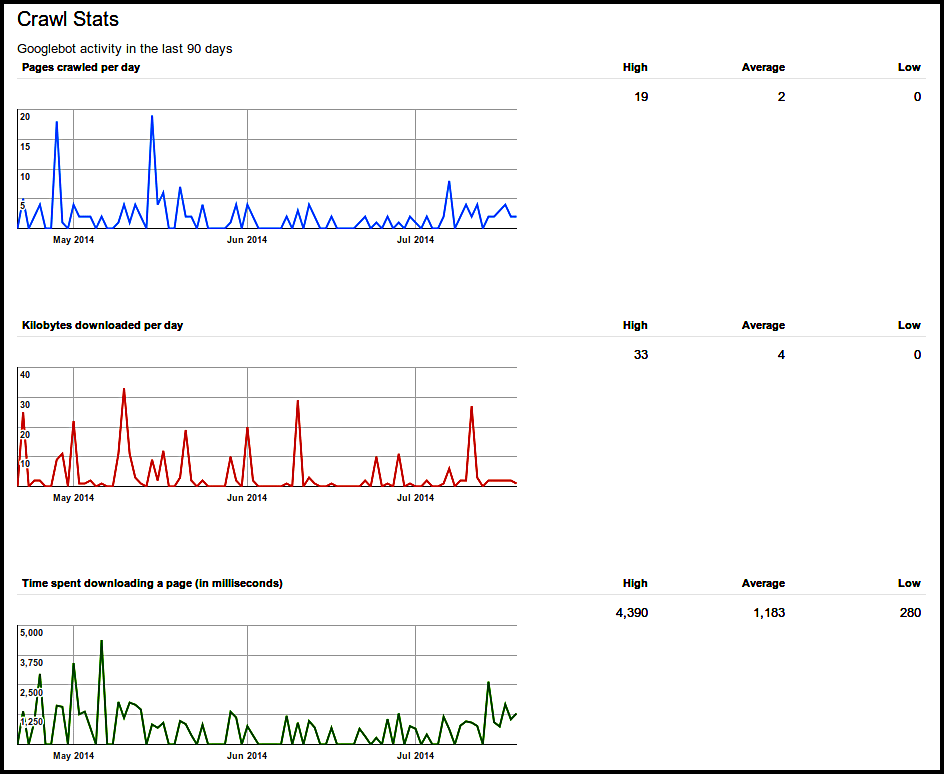Click the blue pages crawled line chart
Image resolution: width=944 pixels, height=774 pixels.
coord(267,169)
